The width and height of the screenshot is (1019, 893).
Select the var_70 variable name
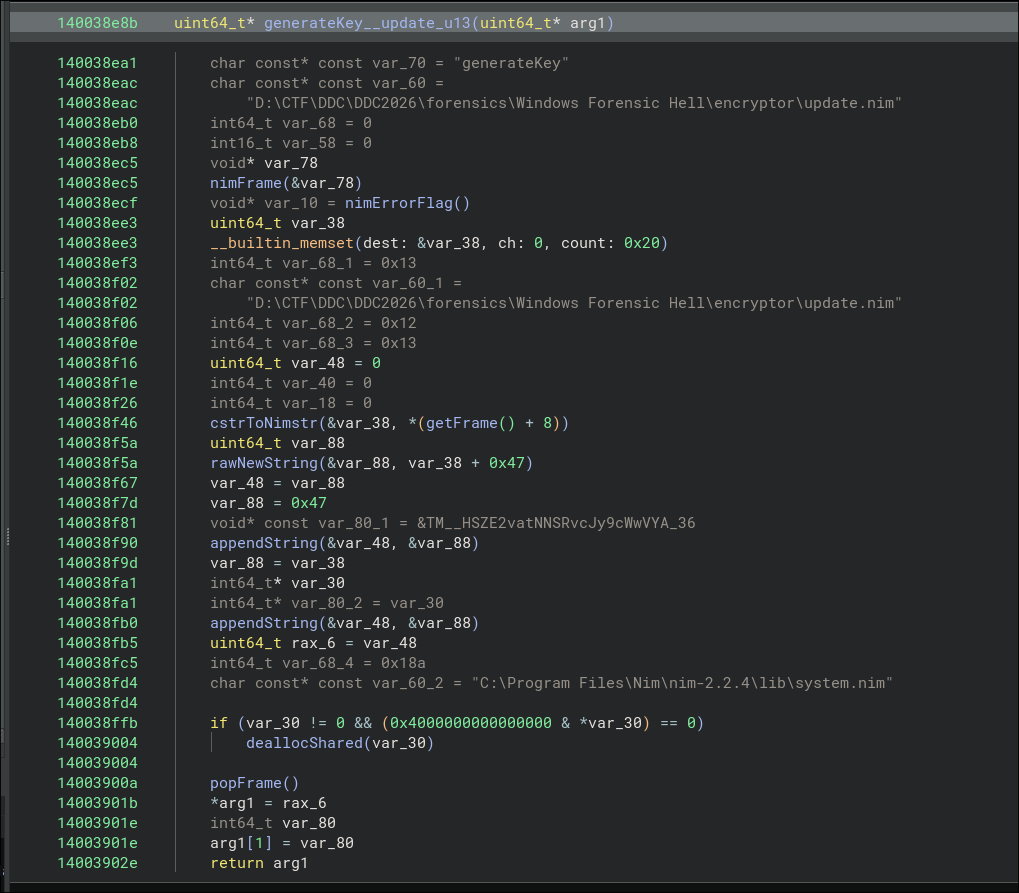point(399,63)
